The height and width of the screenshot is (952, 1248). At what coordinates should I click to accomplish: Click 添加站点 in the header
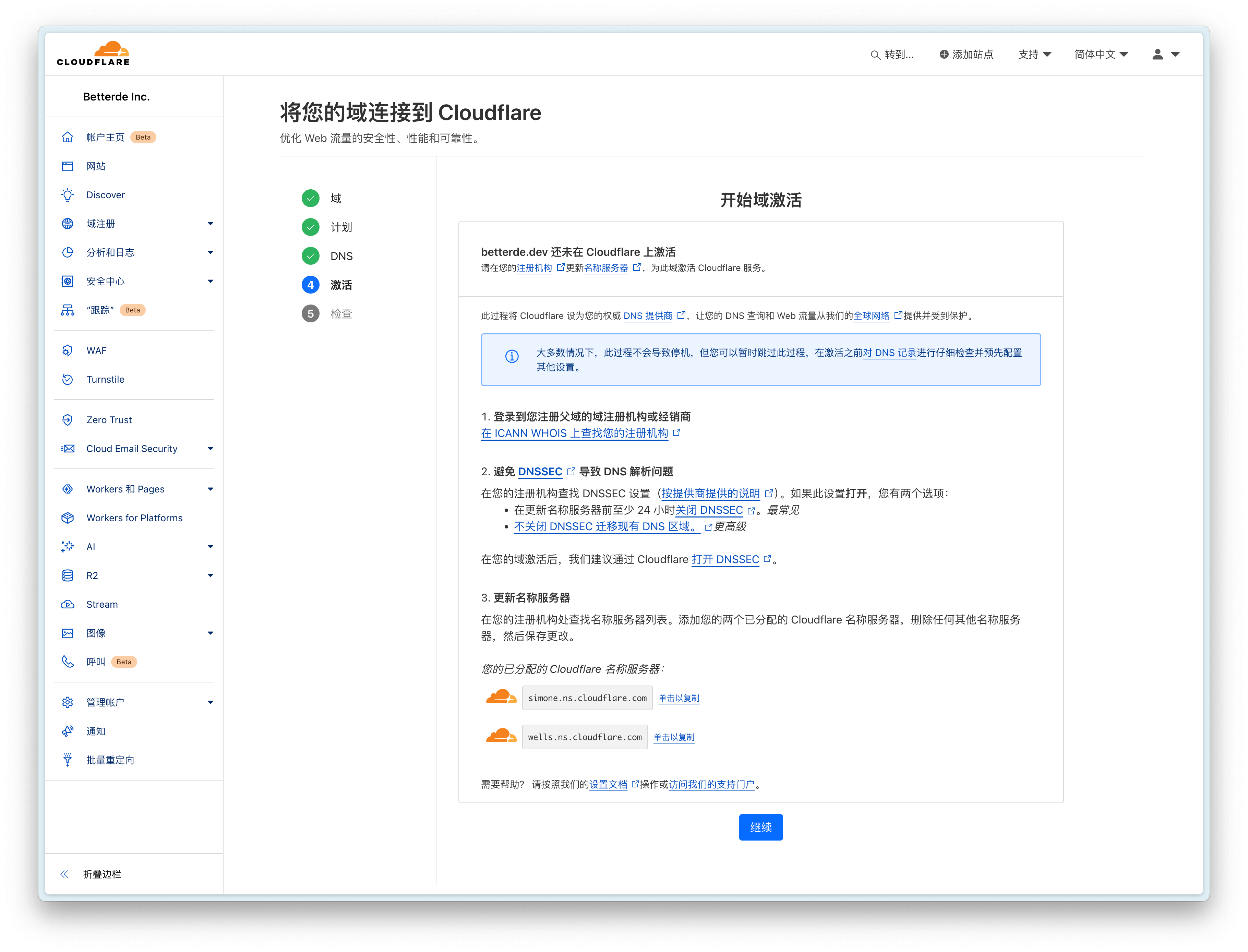point(966,55)
